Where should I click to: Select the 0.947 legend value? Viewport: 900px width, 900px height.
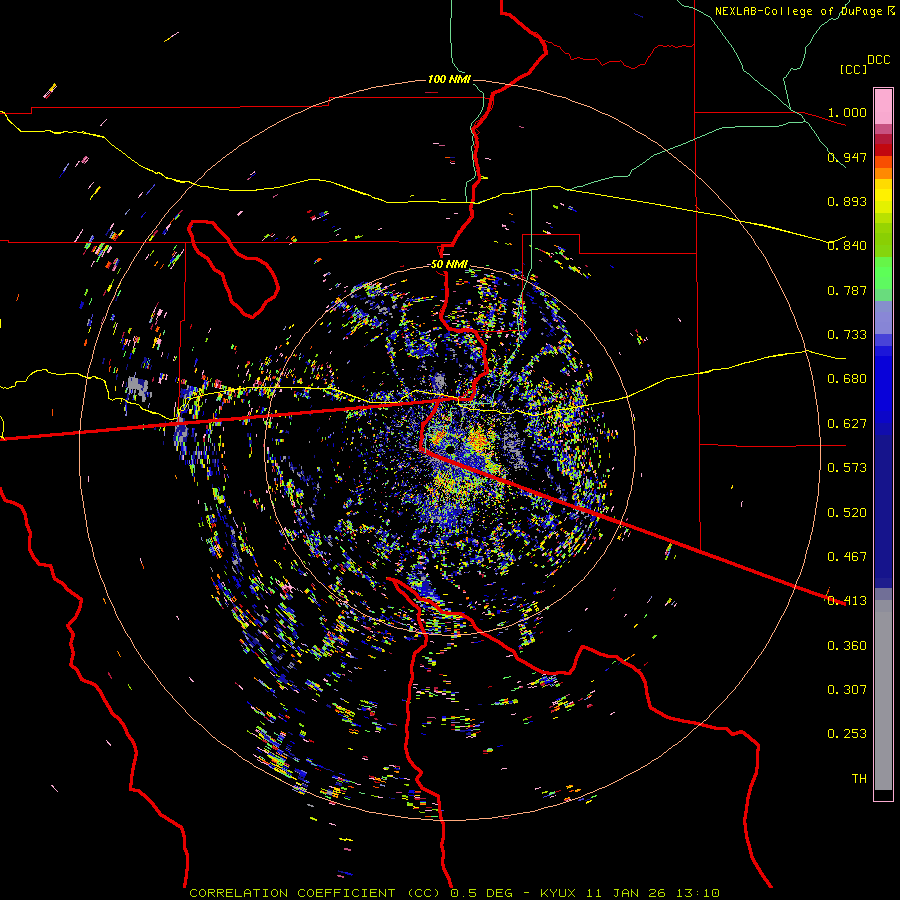point(847,157)
